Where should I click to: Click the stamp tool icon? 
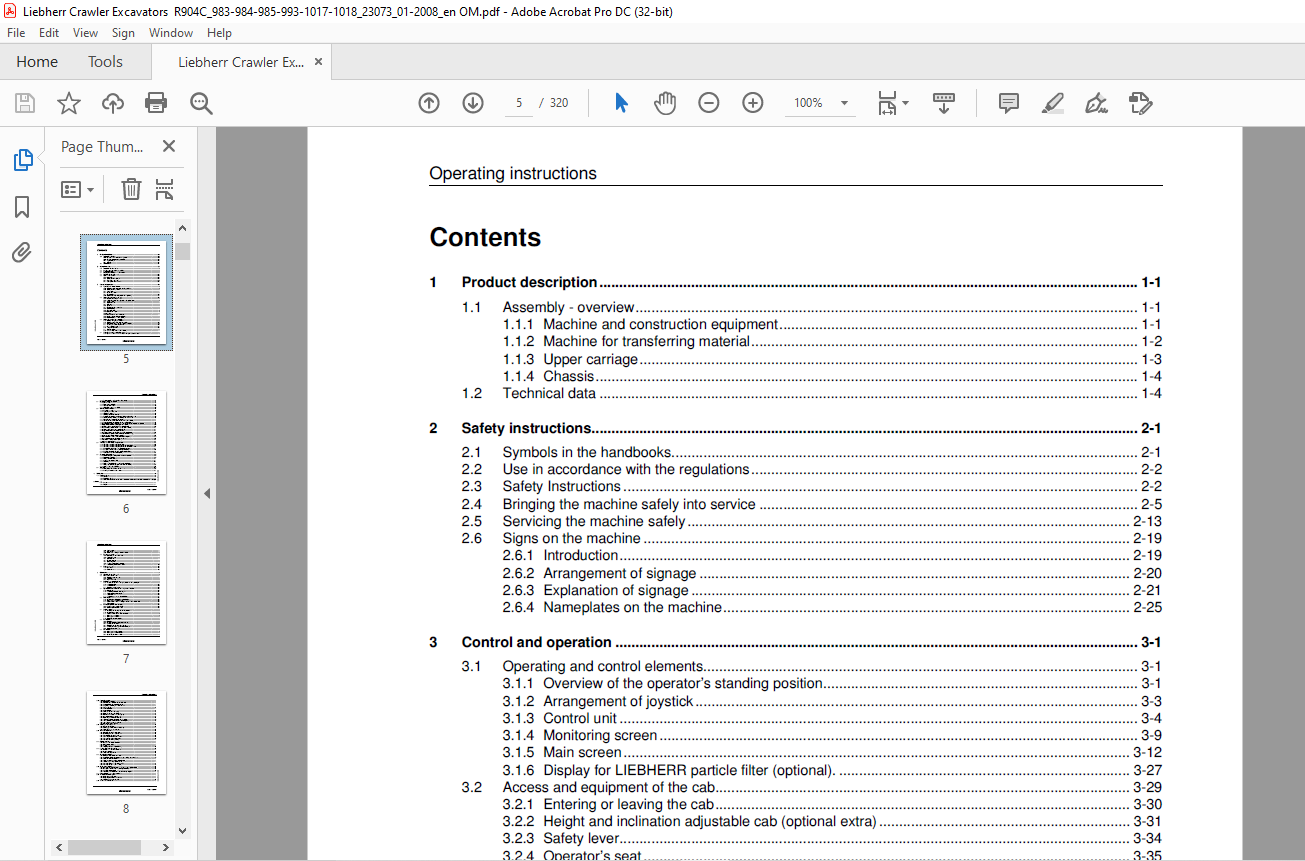pyautogui.click(x=1140, y=103)
